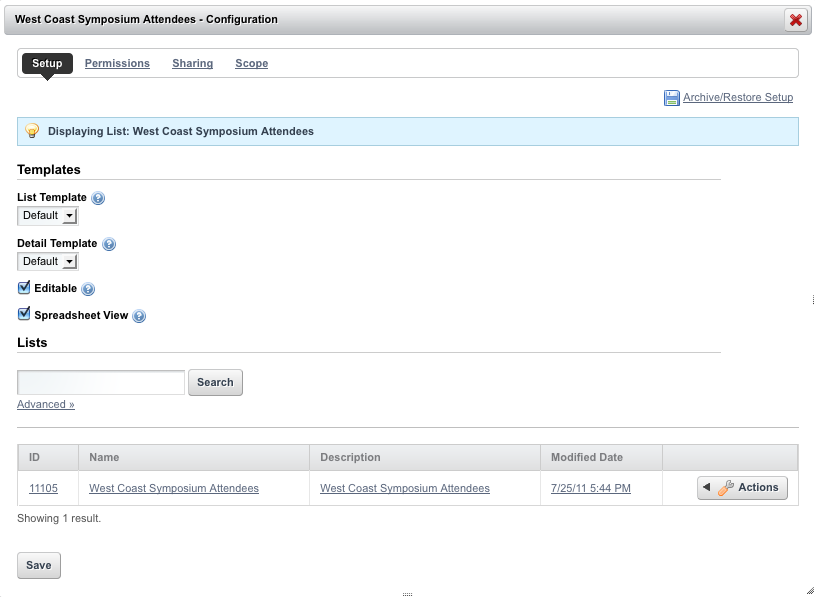
Task: Click the help icon beside Detail Template
Action: tap(109, 244)
